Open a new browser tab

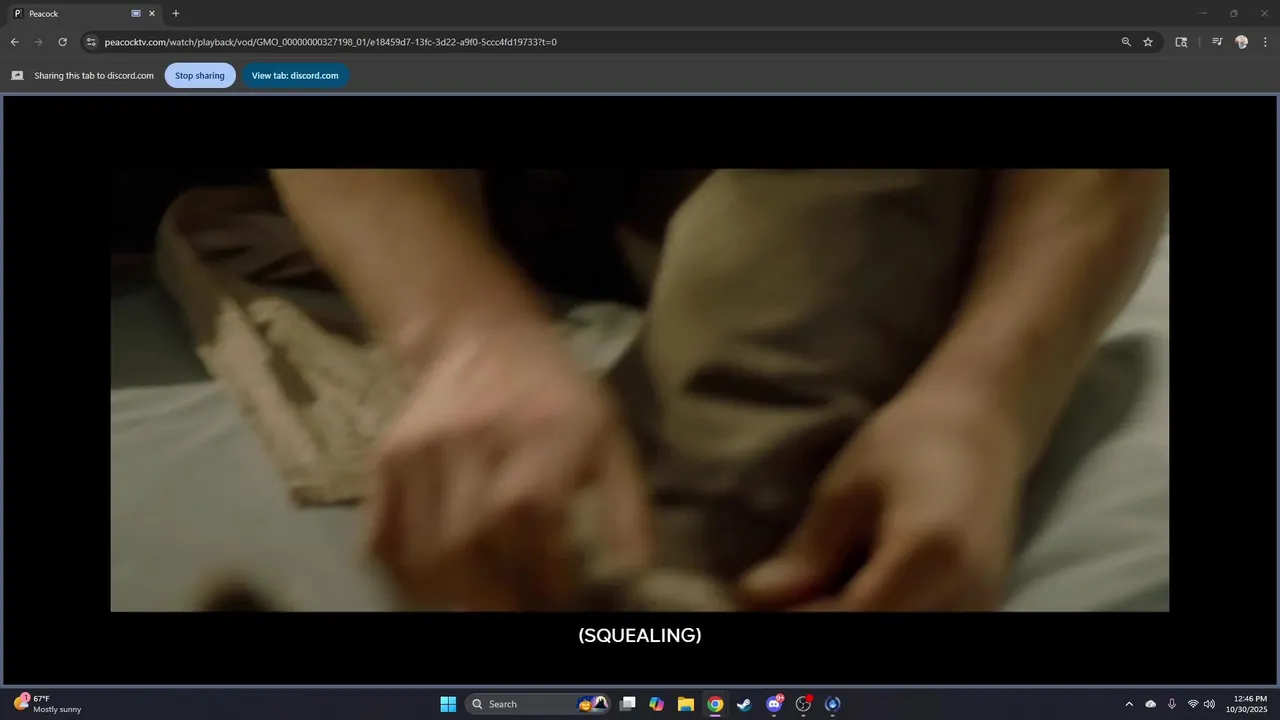click(x=176, y=14)
